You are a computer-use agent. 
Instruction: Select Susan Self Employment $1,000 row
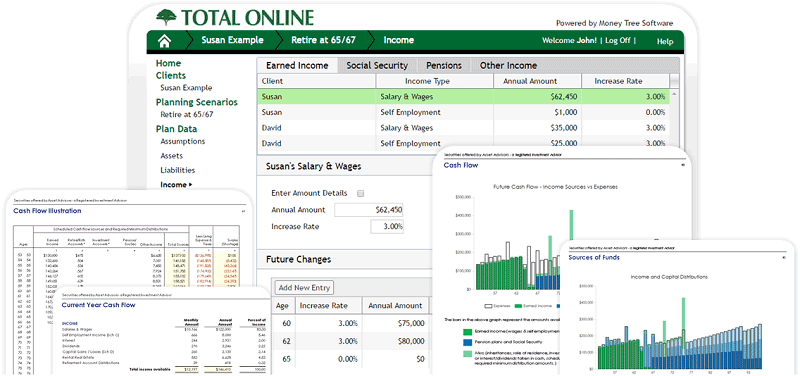point(463,112)
